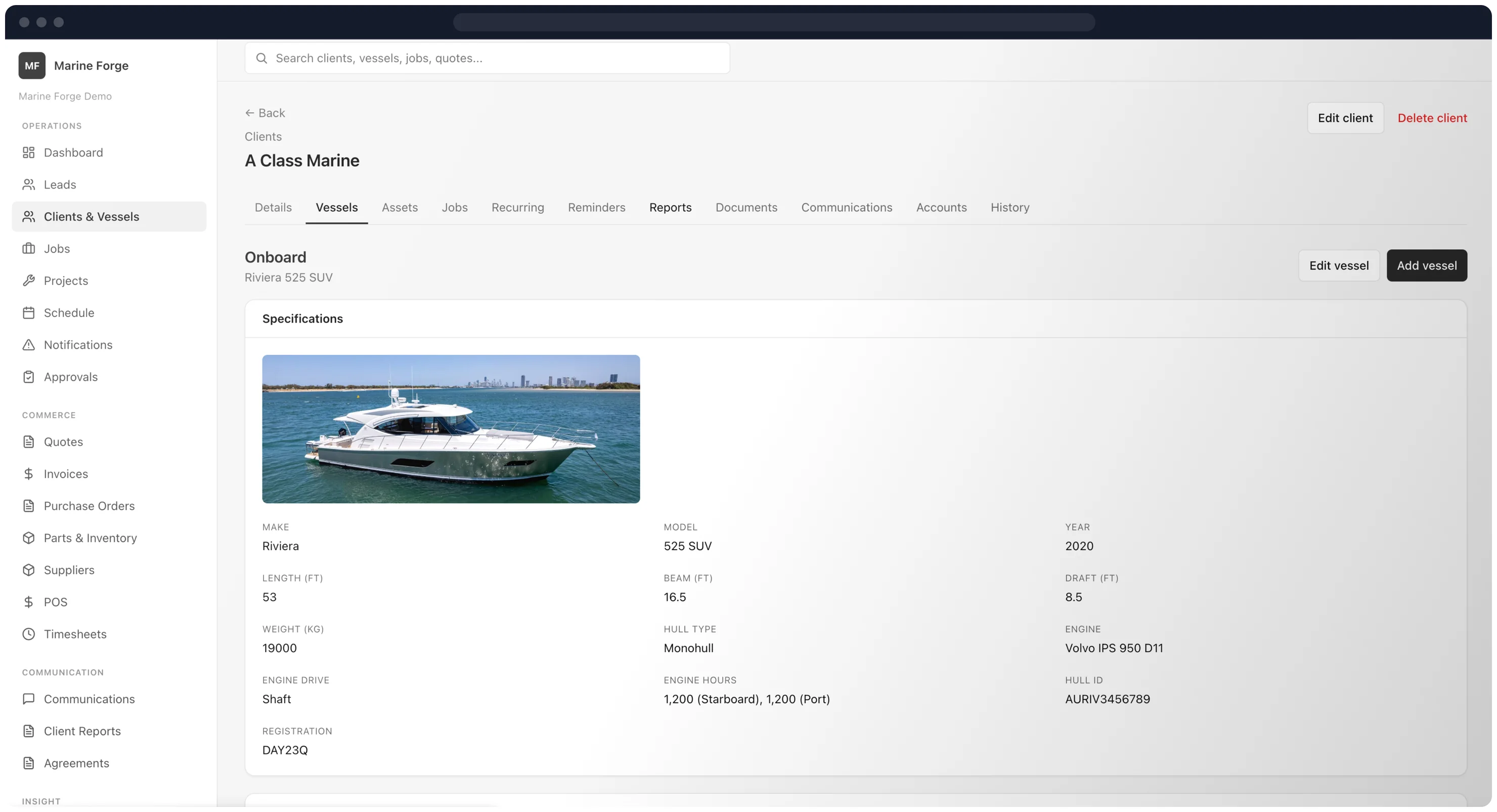Click the Suppliers box icon
Screen dimensions: 1497x812
(x=28, y=570)
